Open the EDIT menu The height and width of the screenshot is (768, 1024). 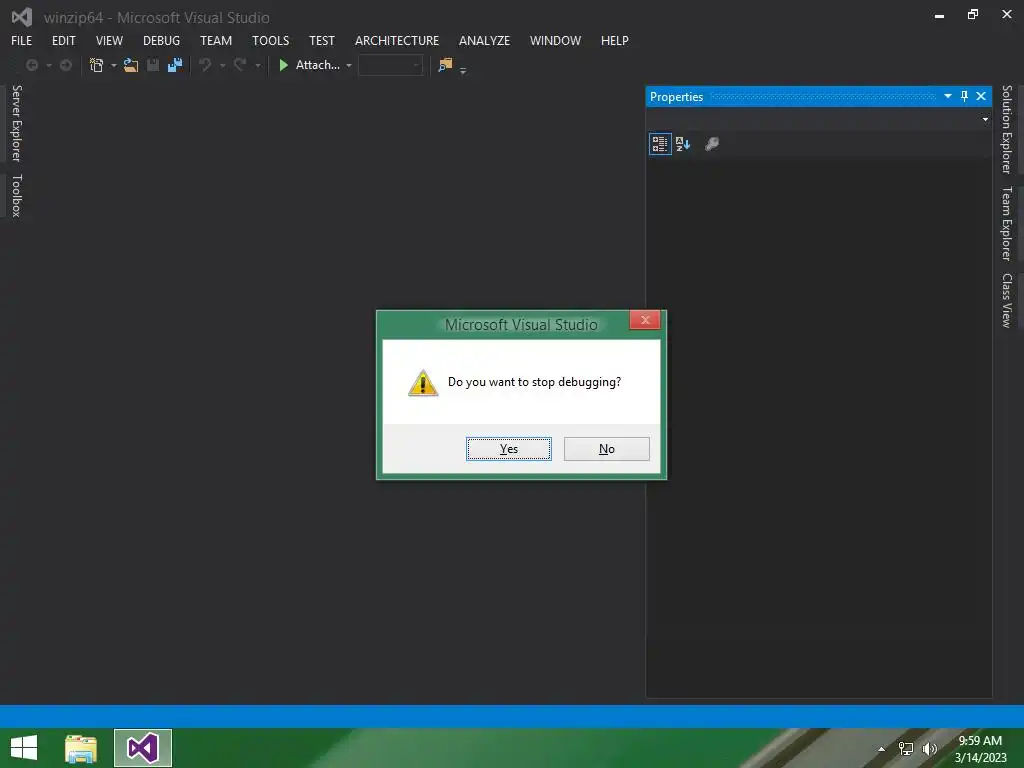tap(64, 40)
